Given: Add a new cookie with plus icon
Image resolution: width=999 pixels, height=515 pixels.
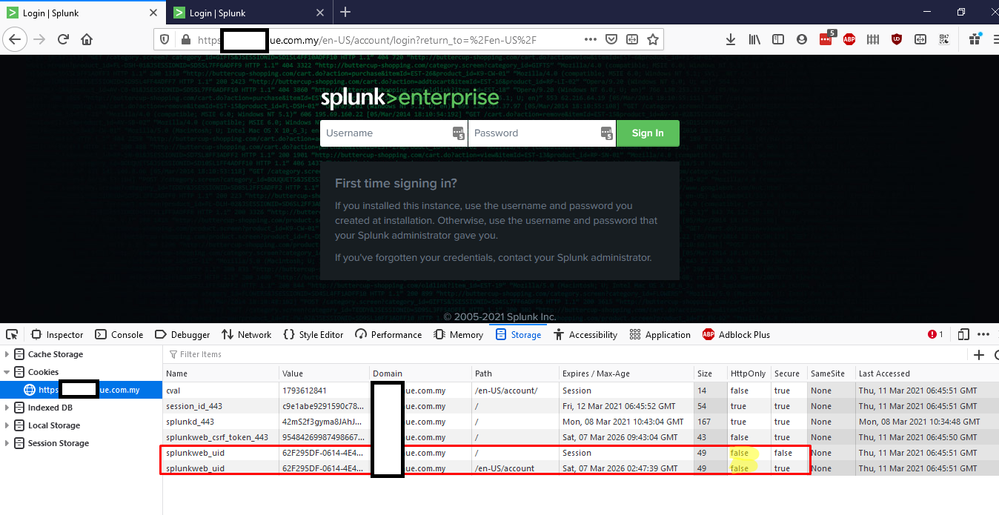Looking at the screenshot, I should point(978,355).
